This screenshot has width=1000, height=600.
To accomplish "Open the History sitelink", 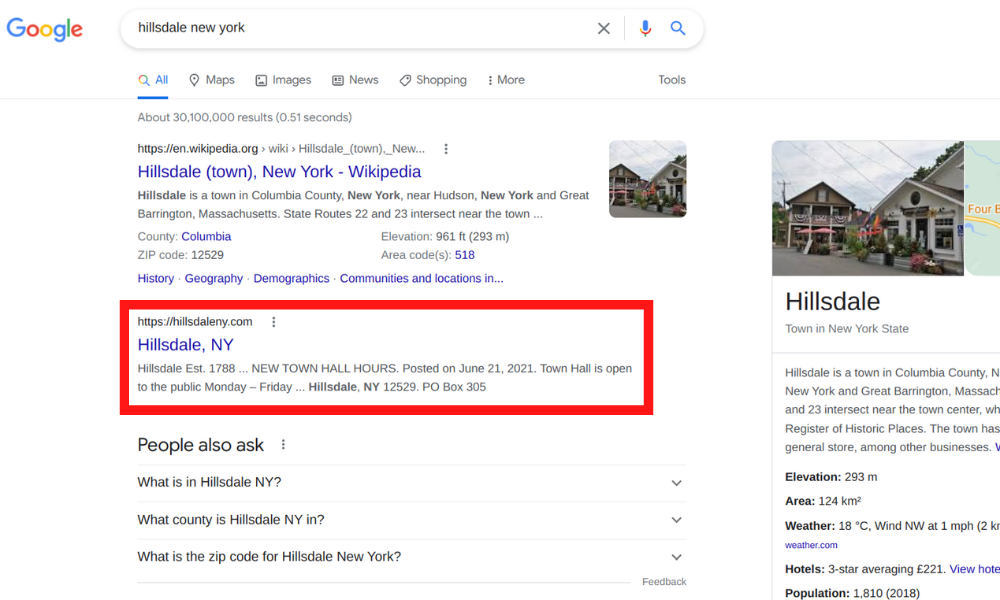I will click(x=156, y=279).
